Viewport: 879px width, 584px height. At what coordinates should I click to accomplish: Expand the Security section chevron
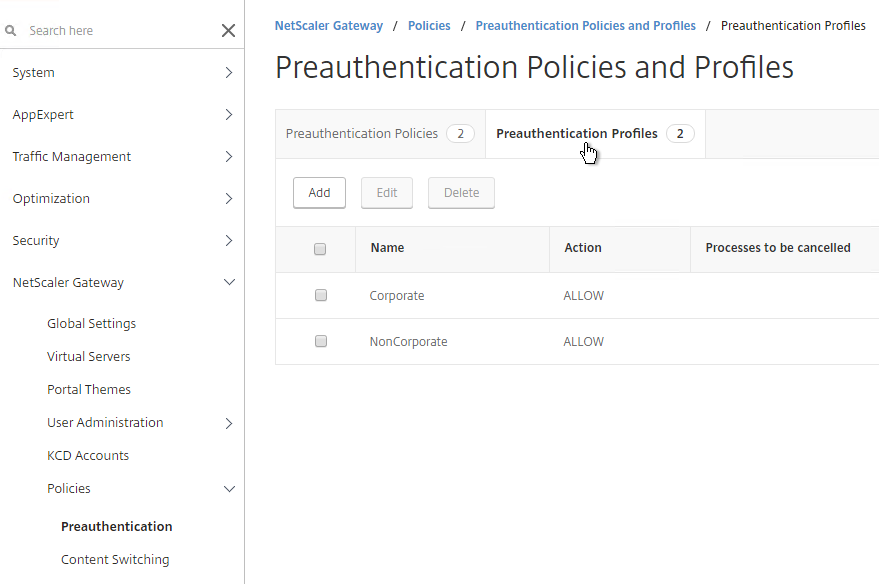click(x=228, y=240)
